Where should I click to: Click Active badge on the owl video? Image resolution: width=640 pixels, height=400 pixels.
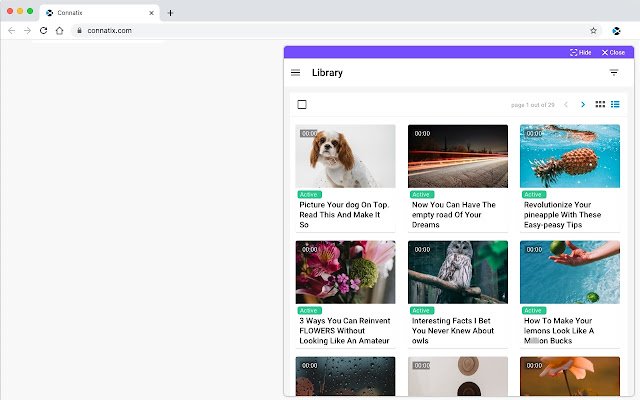tap(422, 311)
